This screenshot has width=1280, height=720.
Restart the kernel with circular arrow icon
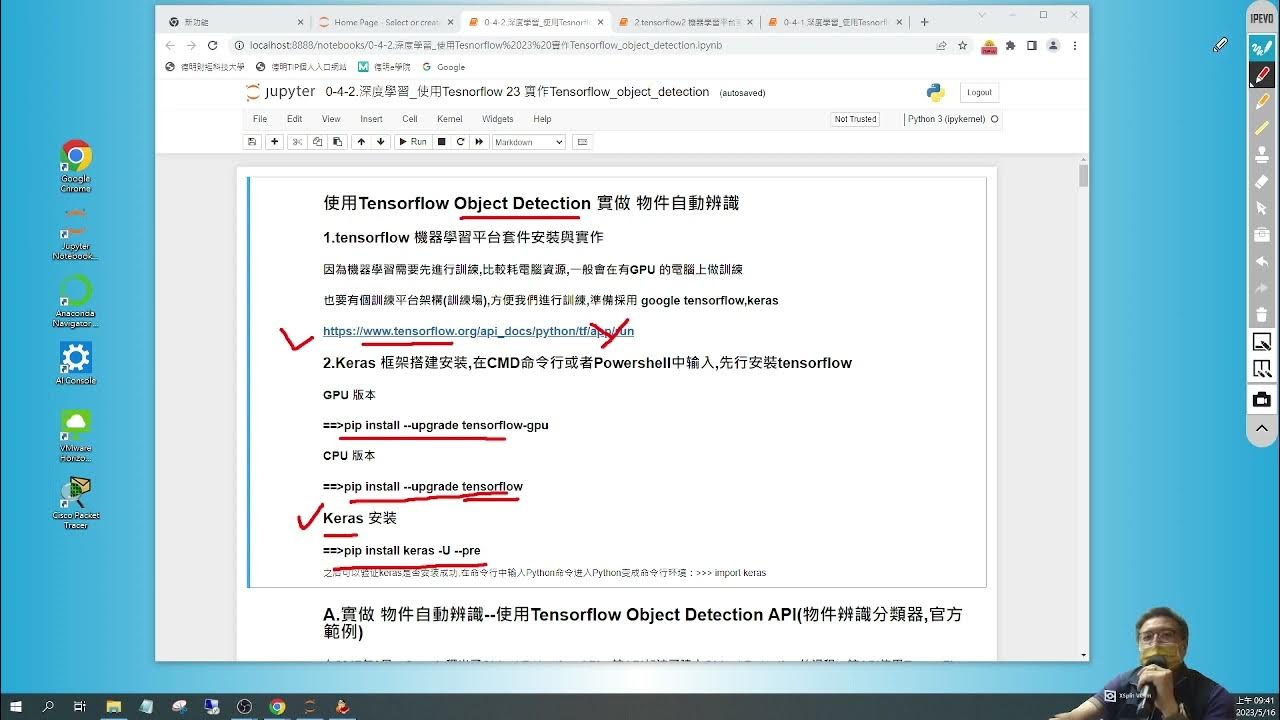coord(460,142)
